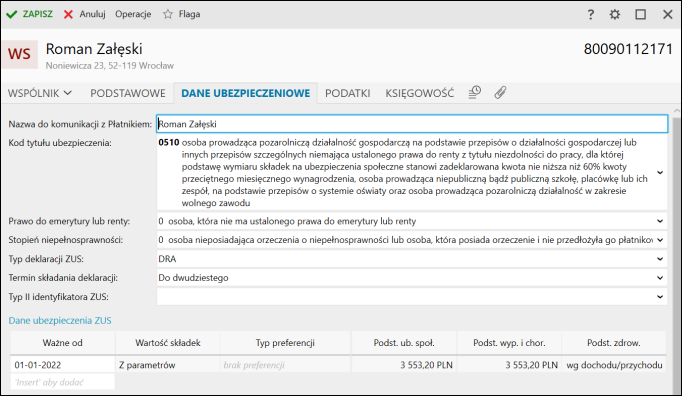The height and width of the screenshot is (396, 682).
Task: Select the DANE UBEZPIECZENIOWE tab
Action: point(246,93)
